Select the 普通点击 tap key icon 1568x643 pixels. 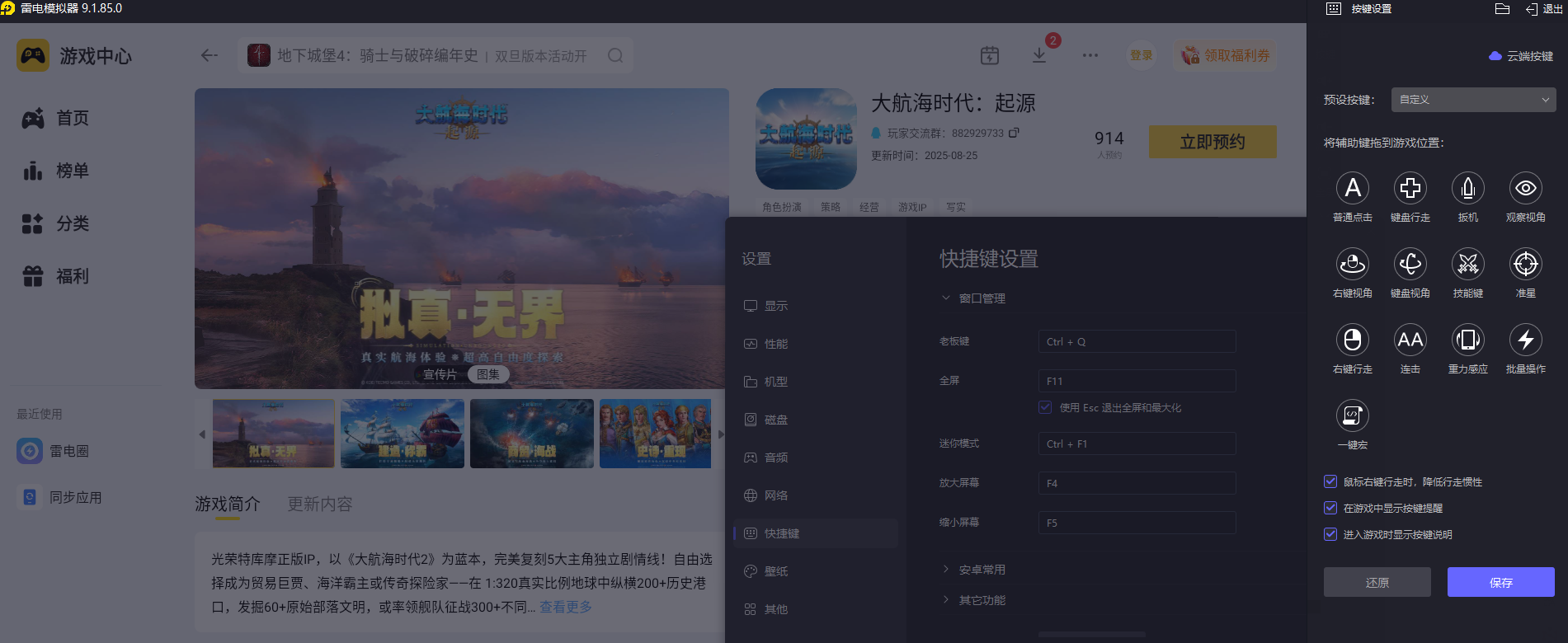point(1352,189)
